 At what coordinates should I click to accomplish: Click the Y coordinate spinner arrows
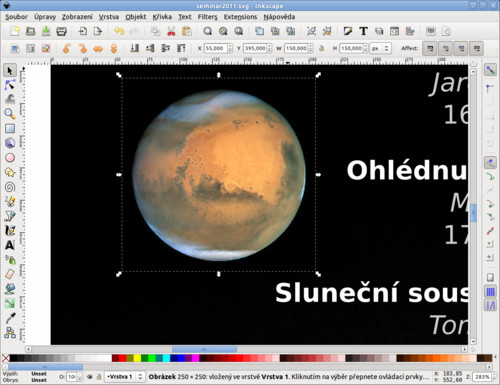point(270,49)
